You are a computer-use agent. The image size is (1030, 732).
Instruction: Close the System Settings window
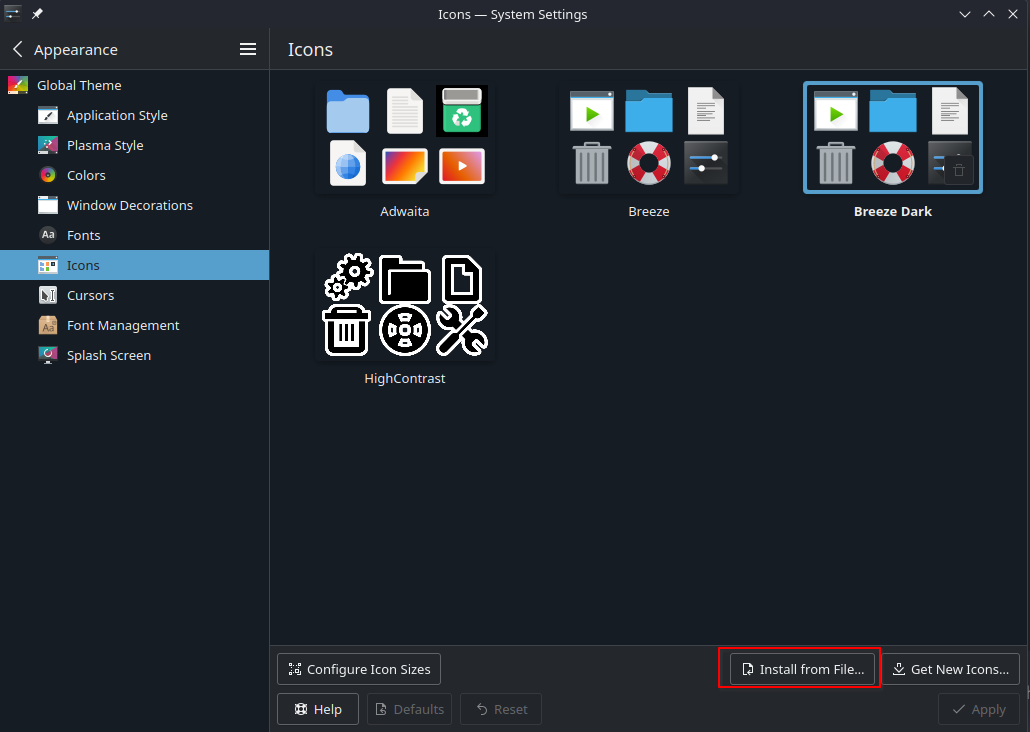pyautogui.click(x=1013, y=14)
